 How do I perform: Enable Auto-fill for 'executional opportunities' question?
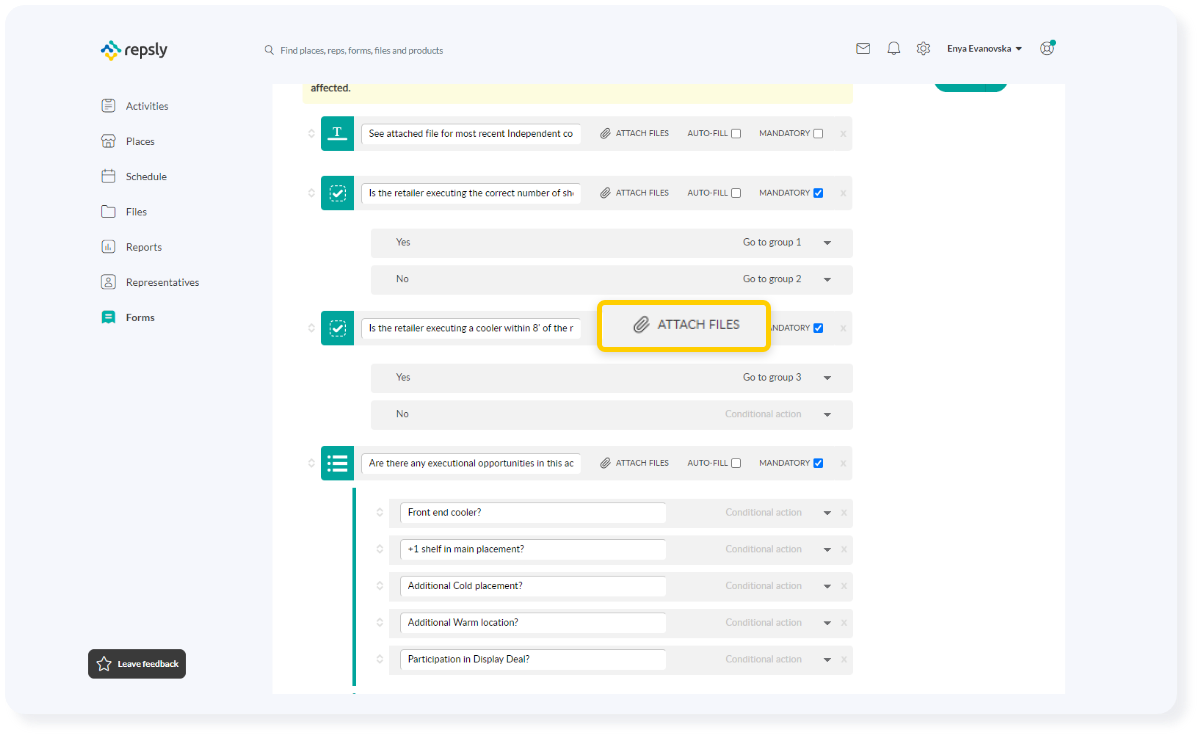pyautogui.click(x=736, y=463)
